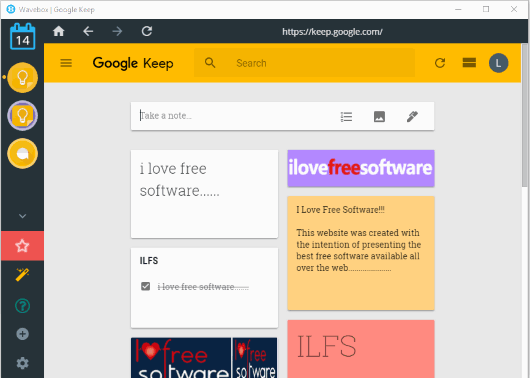Image resolution: width=530 pixels, height=378 pixels.
Task: Open the 'i love free software......' note
Action: (204, 194)
